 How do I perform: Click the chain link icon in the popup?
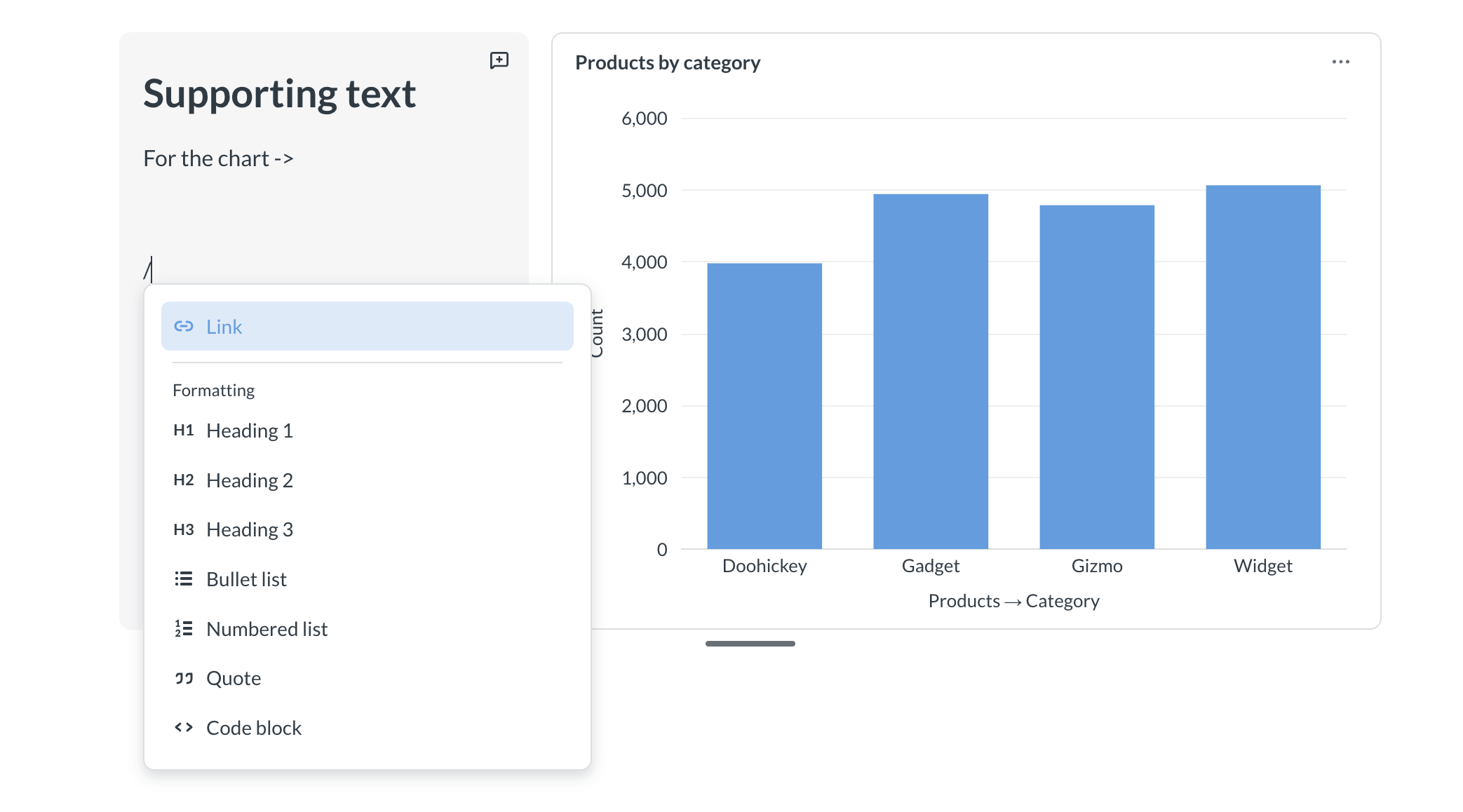coord(184,325)
